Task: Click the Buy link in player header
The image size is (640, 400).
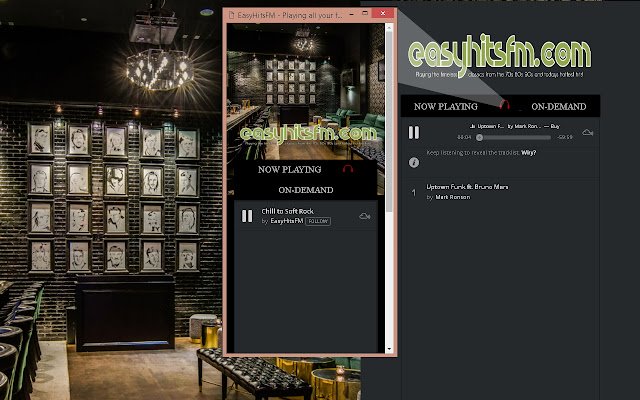Action: [555, 127]
